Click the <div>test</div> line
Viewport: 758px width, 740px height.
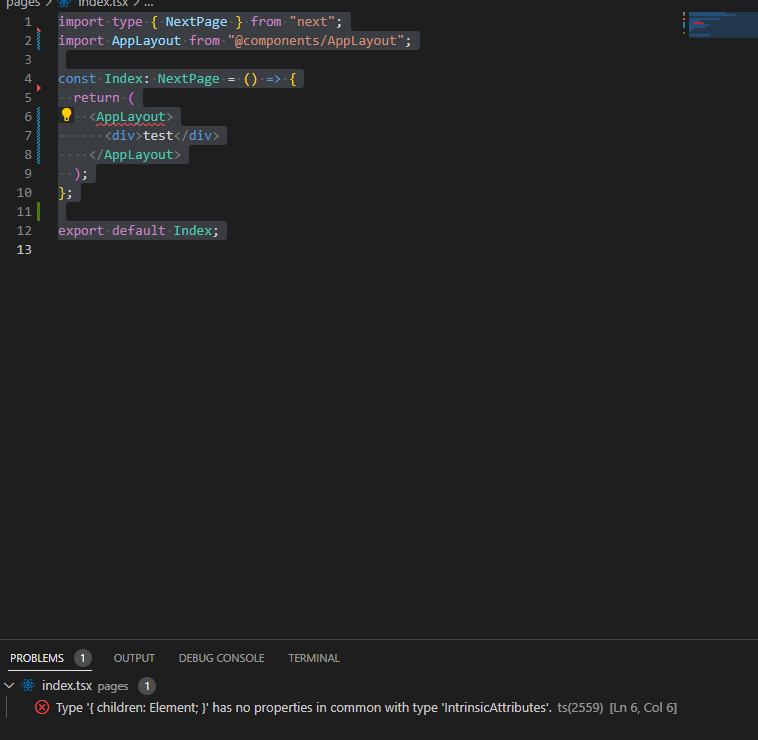162,136
